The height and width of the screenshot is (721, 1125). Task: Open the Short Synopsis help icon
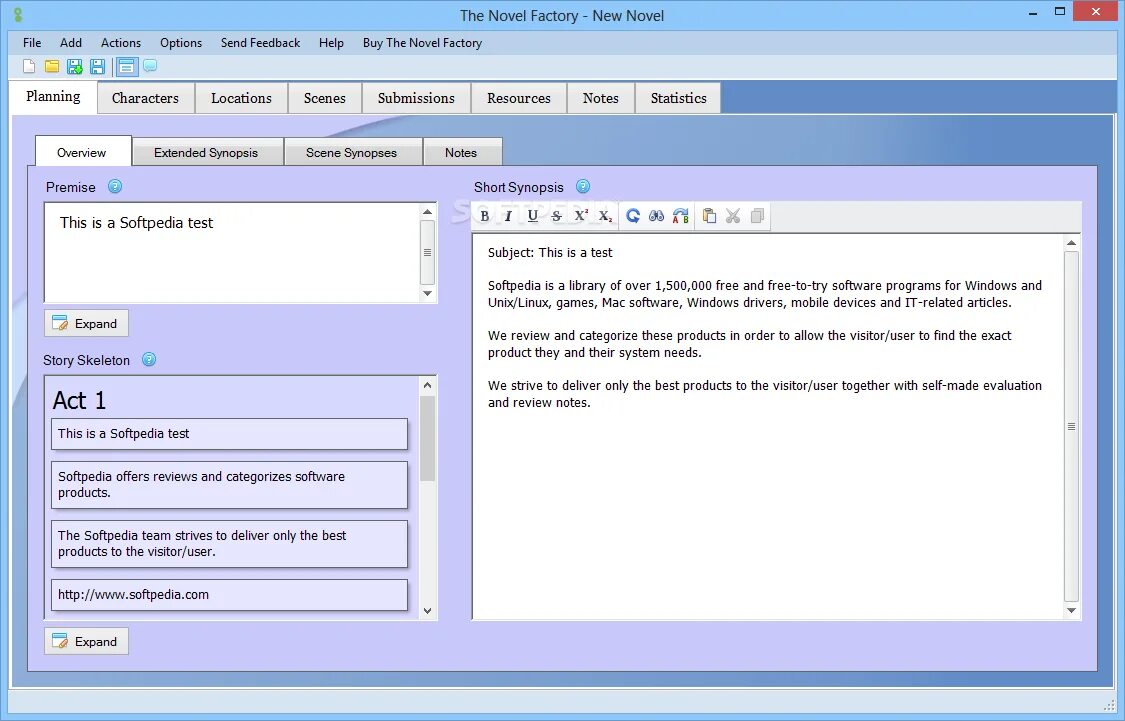click(583, 187)
